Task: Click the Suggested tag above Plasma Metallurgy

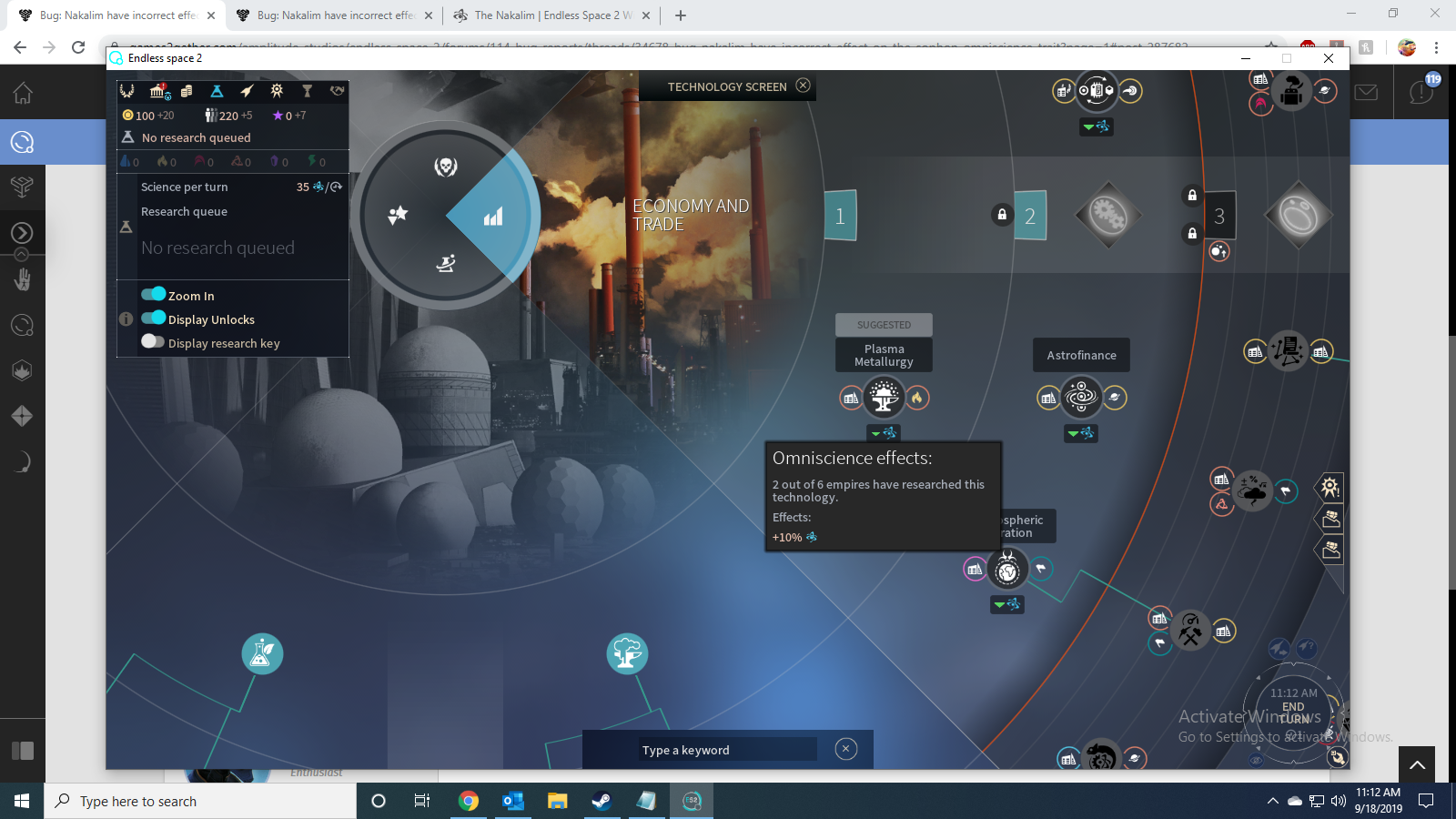Action: [x=884, y=325]
